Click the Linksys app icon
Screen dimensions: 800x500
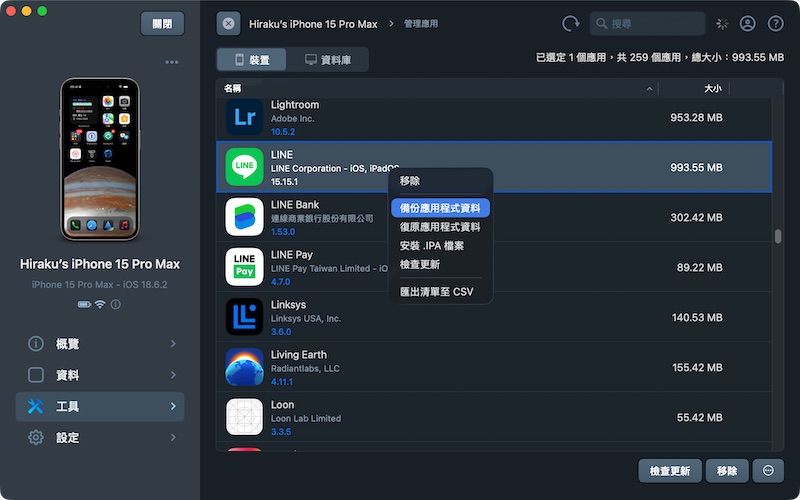coord(244,317)
